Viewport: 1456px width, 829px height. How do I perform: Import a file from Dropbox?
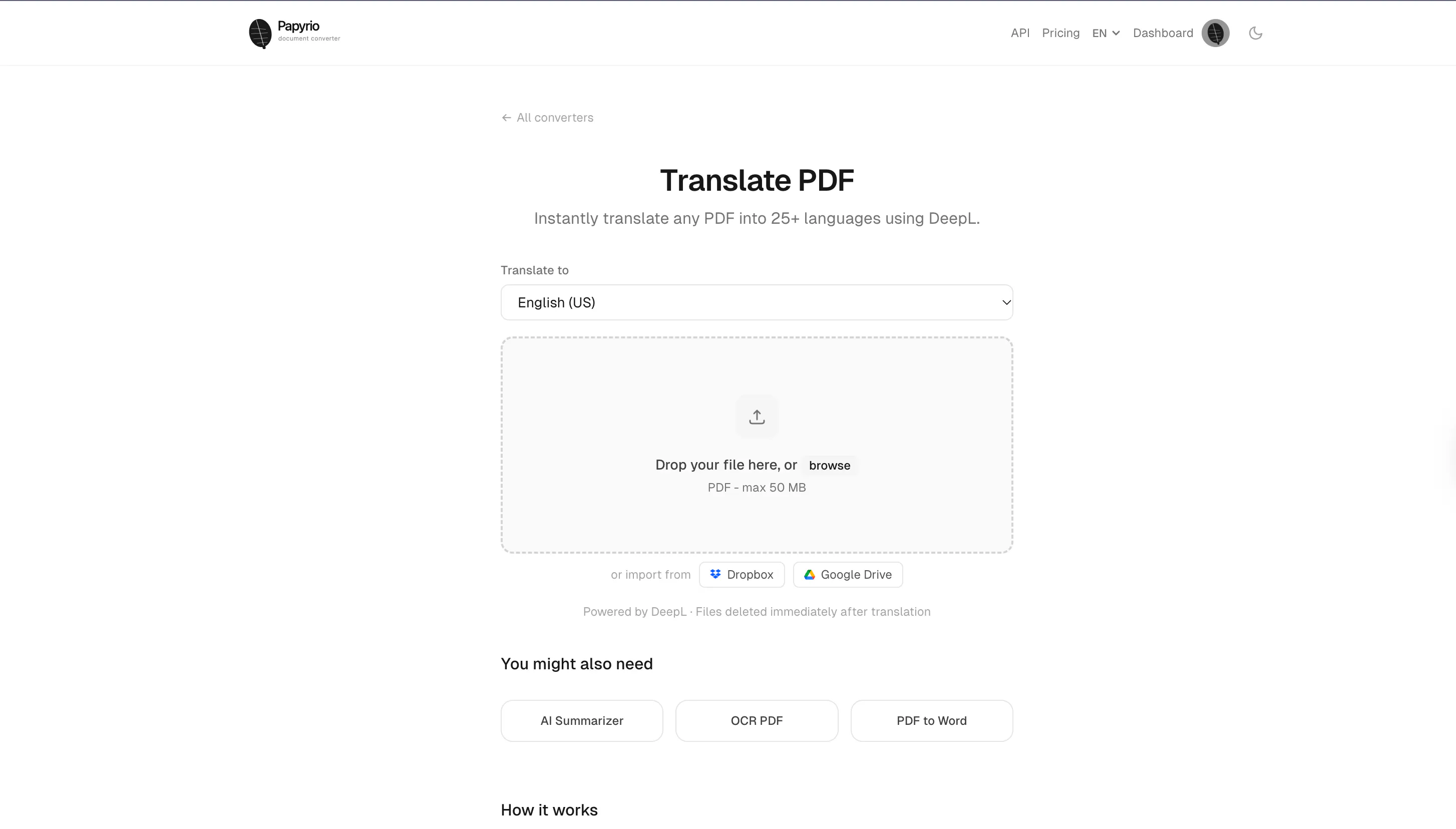[742, 575]
